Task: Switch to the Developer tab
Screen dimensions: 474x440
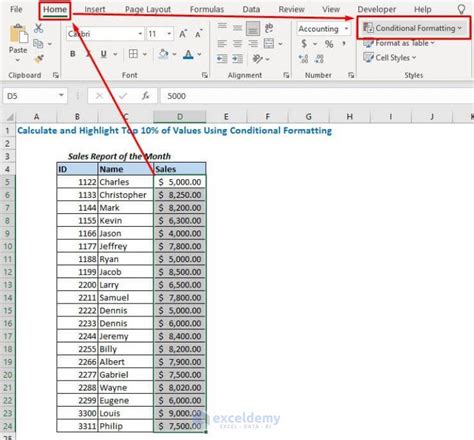Action: tap(377, 9)
